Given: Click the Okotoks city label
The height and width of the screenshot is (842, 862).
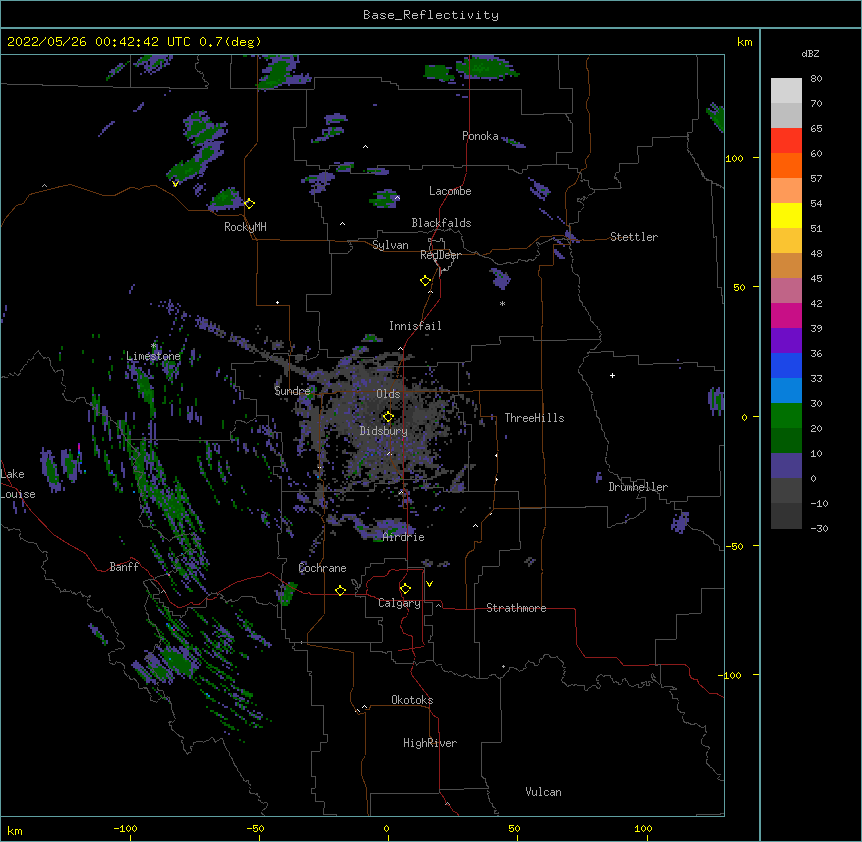Looking at the screenshot, I should 412,700.
